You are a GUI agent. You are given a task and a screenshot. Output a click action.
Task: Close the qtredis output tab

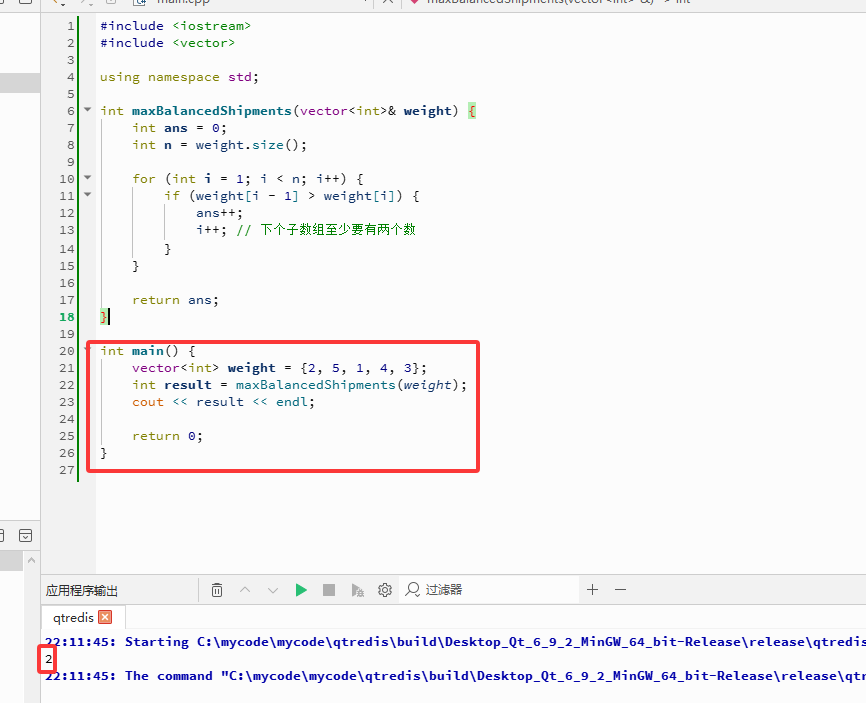105,617
